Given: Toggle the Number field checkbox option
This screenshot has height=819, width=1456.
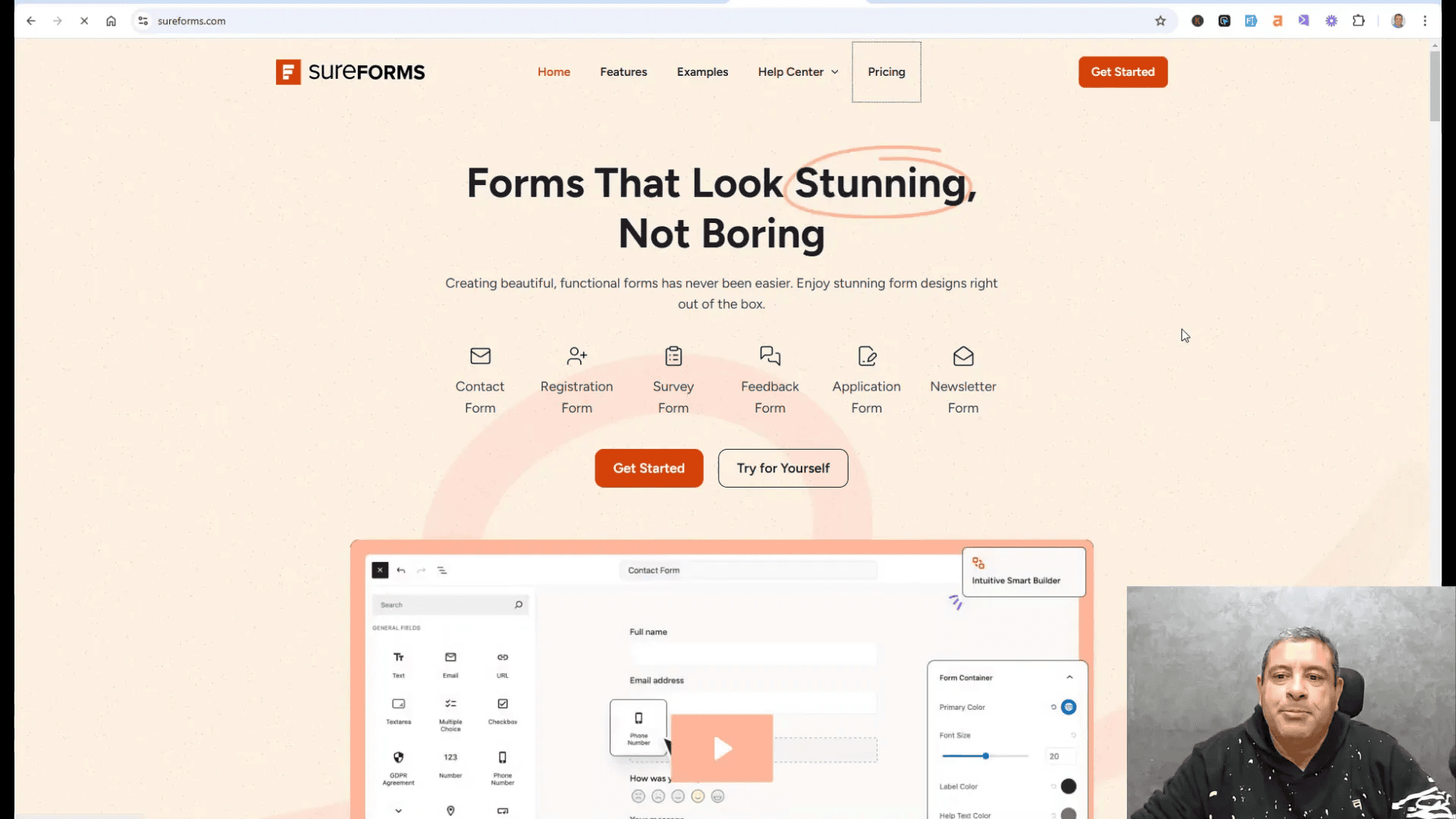Looking at the screenshot, I should point(450,763).
